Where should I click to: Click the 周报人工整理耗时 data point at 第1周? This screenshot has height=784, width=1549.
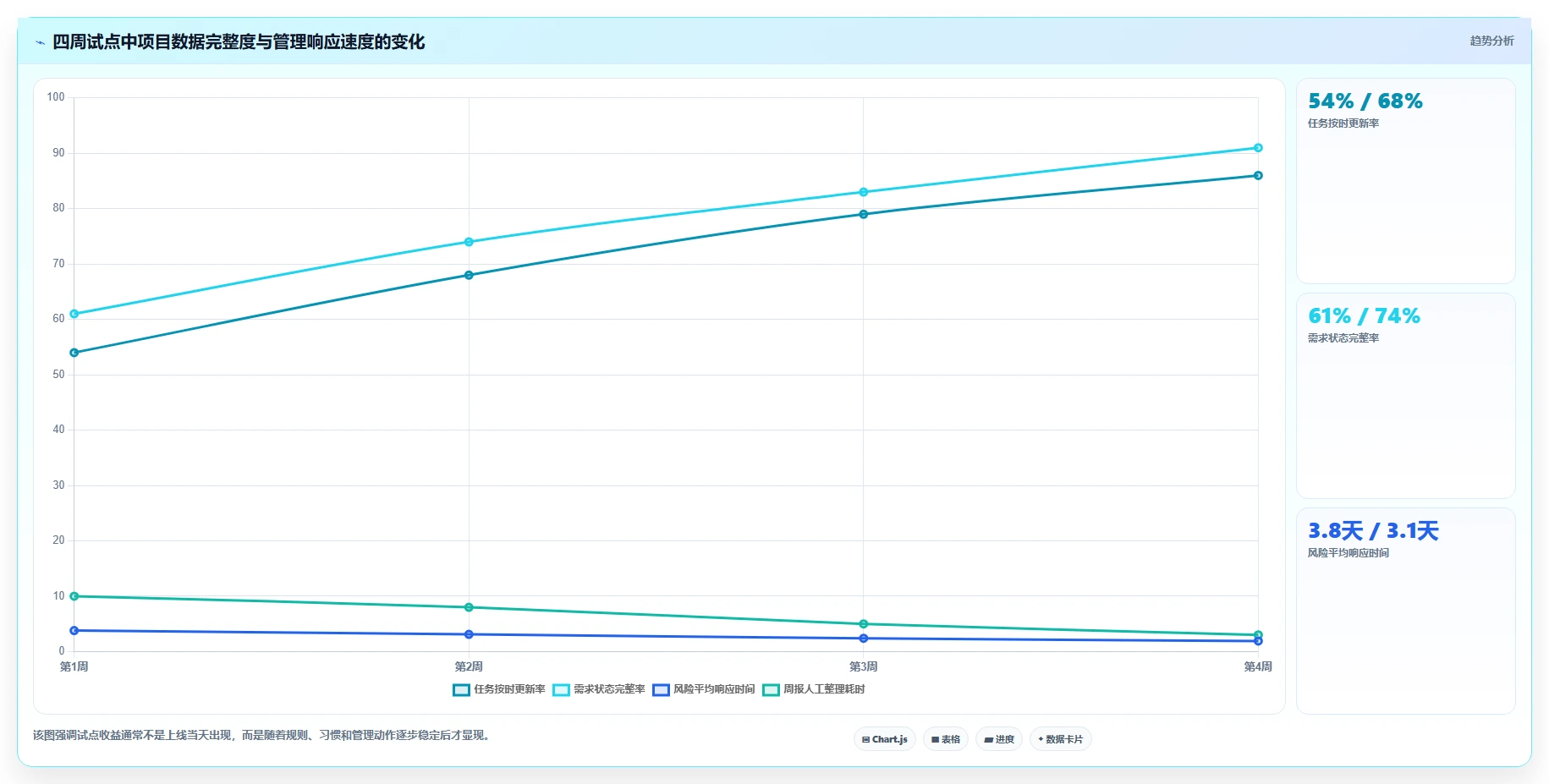pyautogui.click(x=74, y=596)
